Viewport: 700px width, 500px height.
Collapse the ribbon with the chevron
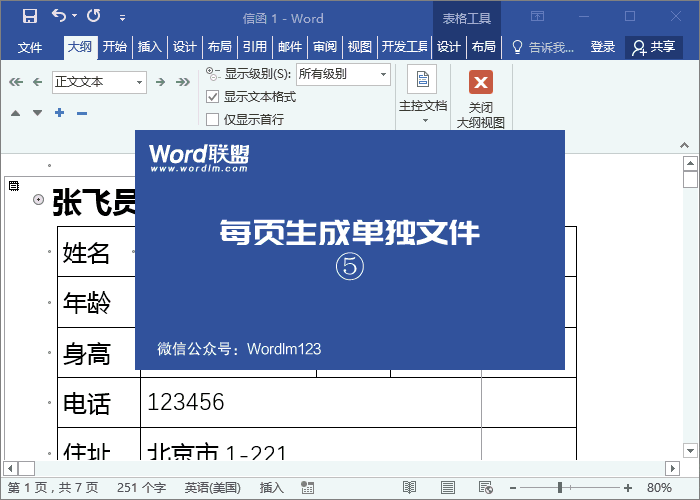(684, 145)
